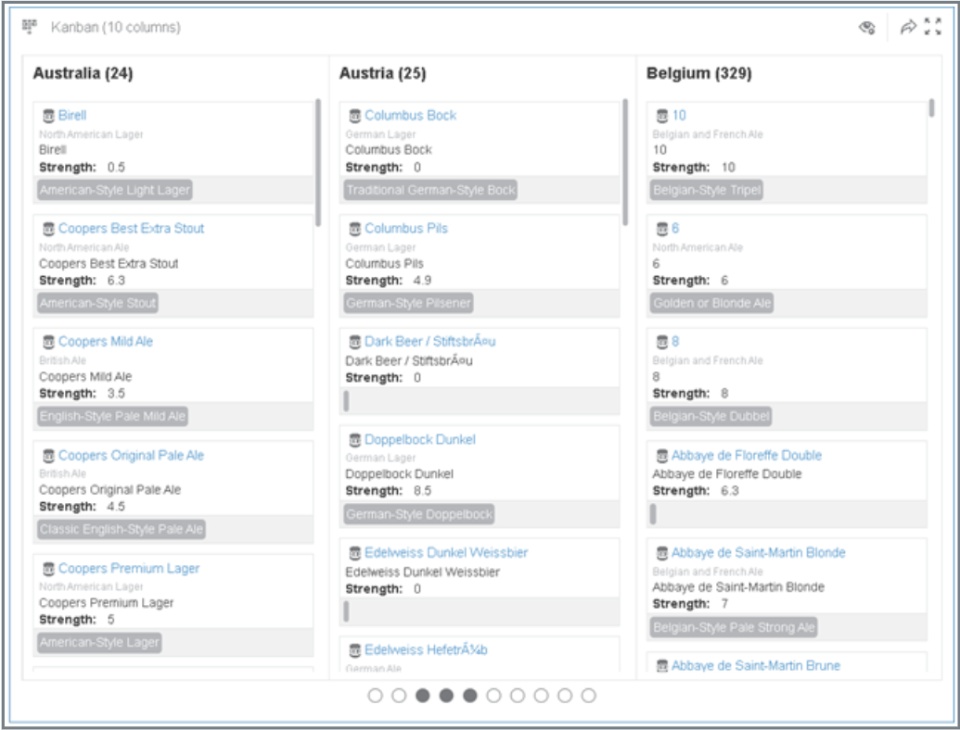Viewport: 960px width, 730px height.
Task: Click the Australia column scrollbar
Action: [318, 160]
